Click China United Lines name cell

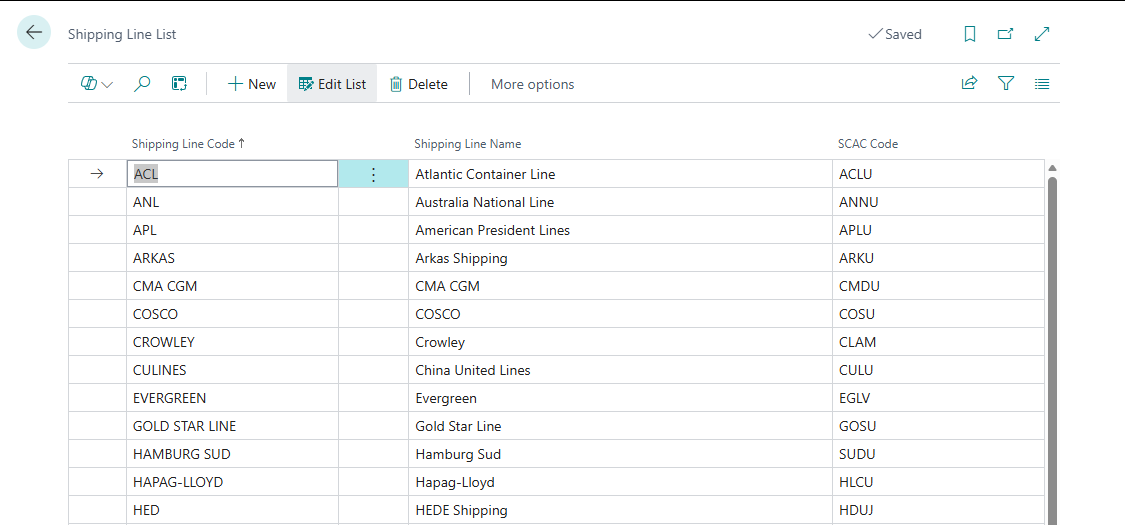(621, 370)
